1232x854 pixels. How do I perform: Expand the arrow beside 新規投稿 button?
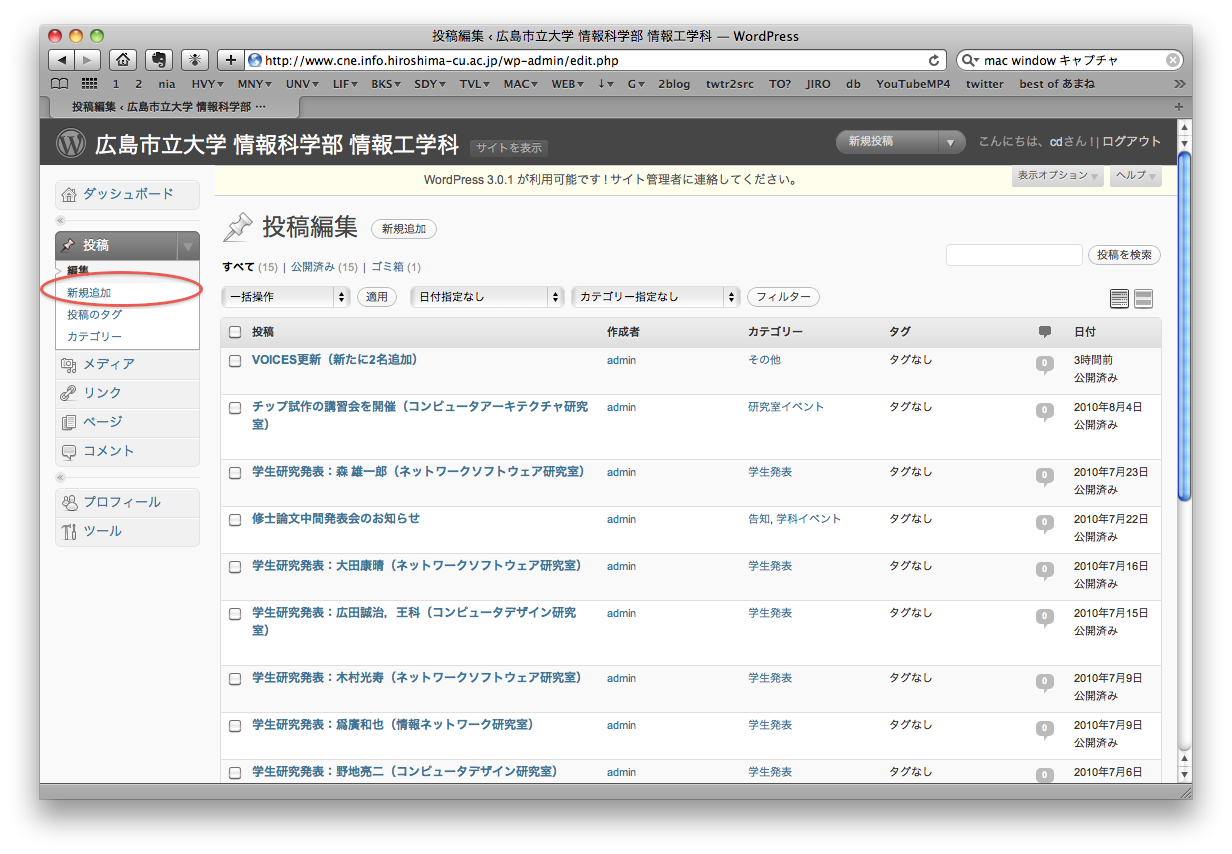(x=951, y=143)
